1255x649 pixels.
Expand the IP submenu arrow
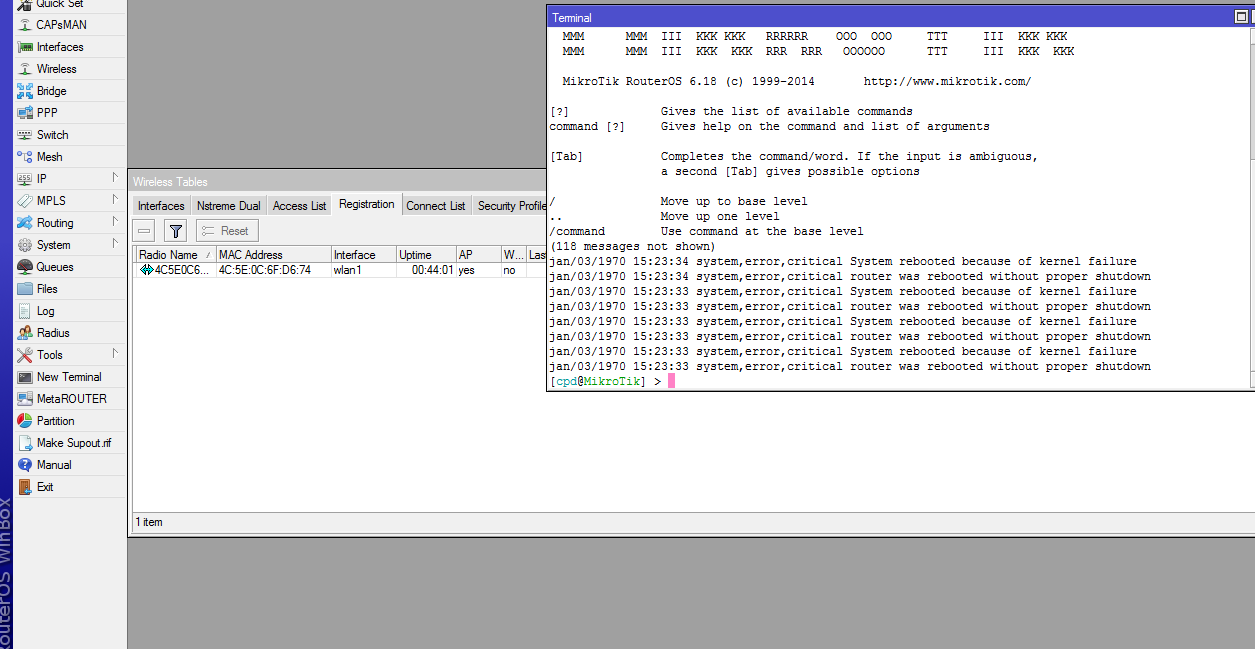coord(115,178)
